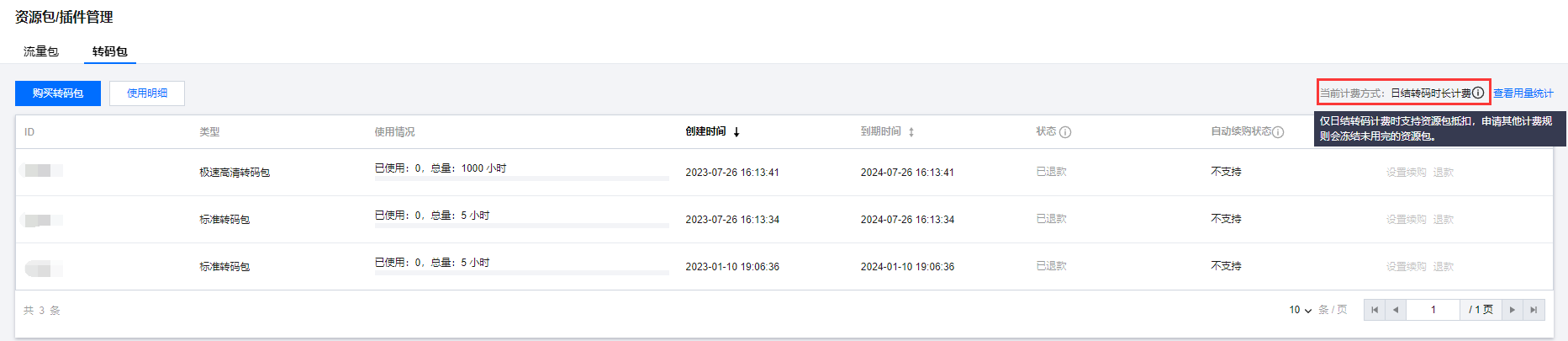Image resolution: width=1568 pixels, height=341 pixels.
Task: Jump to the first page of results
Action: (1375, 310)
